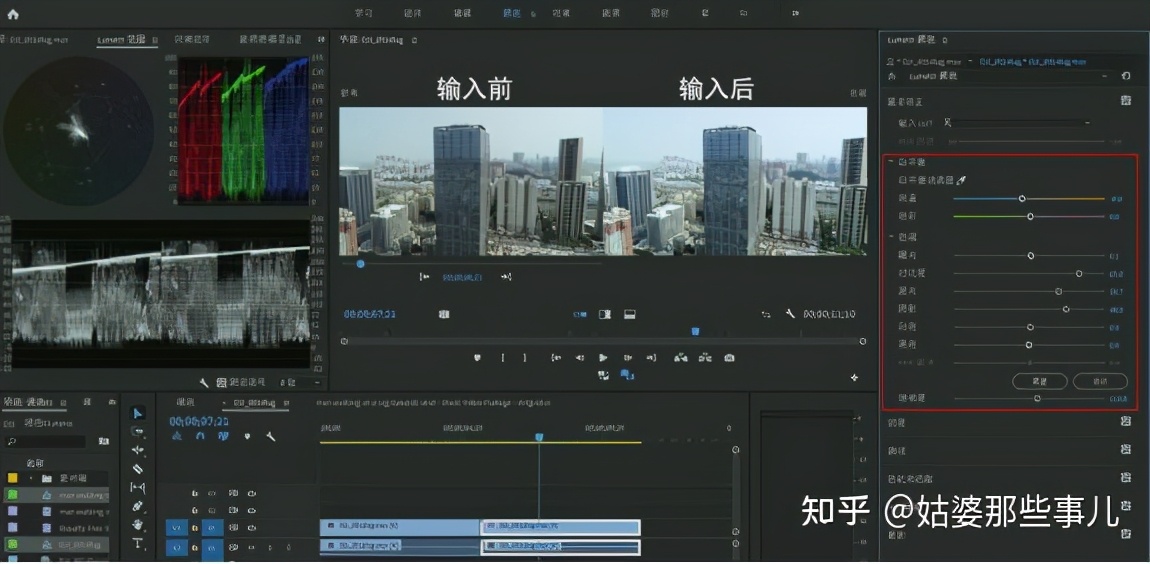Open Lumetri Scopes brightness dropdown
This screenshot has width=1150, height=564.
point(301,382)
